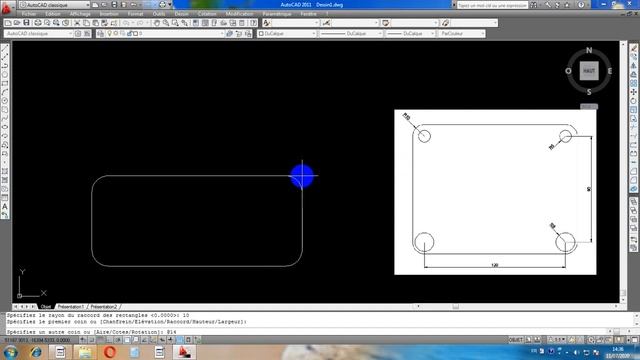Open the Affichage menu

click(80, 14)
